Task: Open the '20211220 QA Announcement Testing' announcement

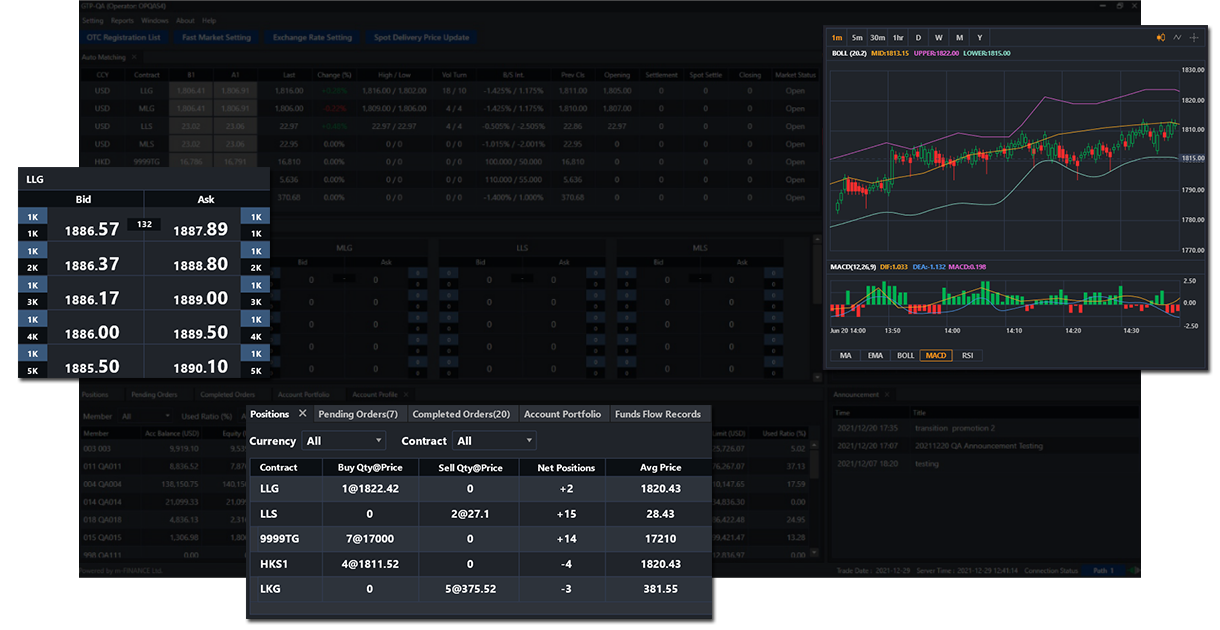Action: 977,446
